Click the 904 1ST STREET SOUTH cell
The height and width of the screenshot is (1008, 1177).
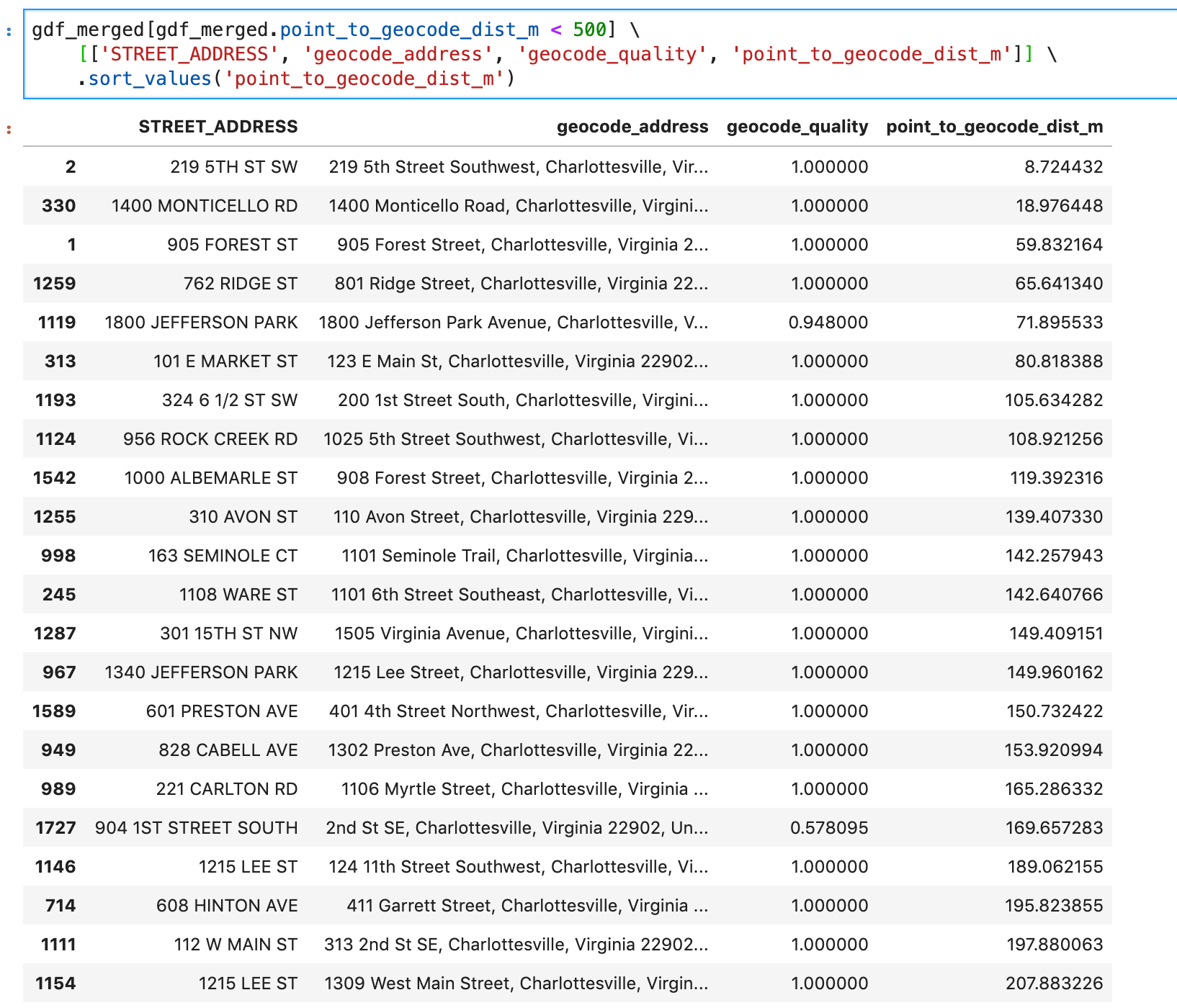pyautogui.click(x=196, y=828)
